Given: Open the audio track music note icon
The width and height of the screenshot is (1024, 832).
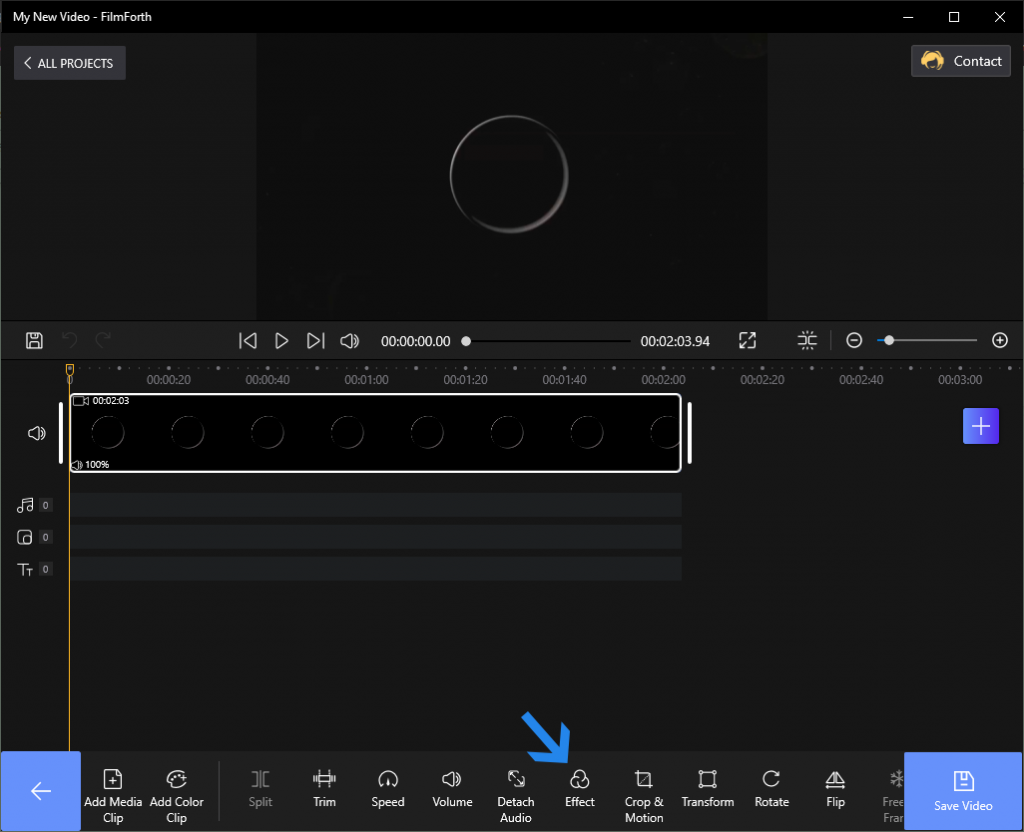Looking at the screenshot, I should point(25,505).
